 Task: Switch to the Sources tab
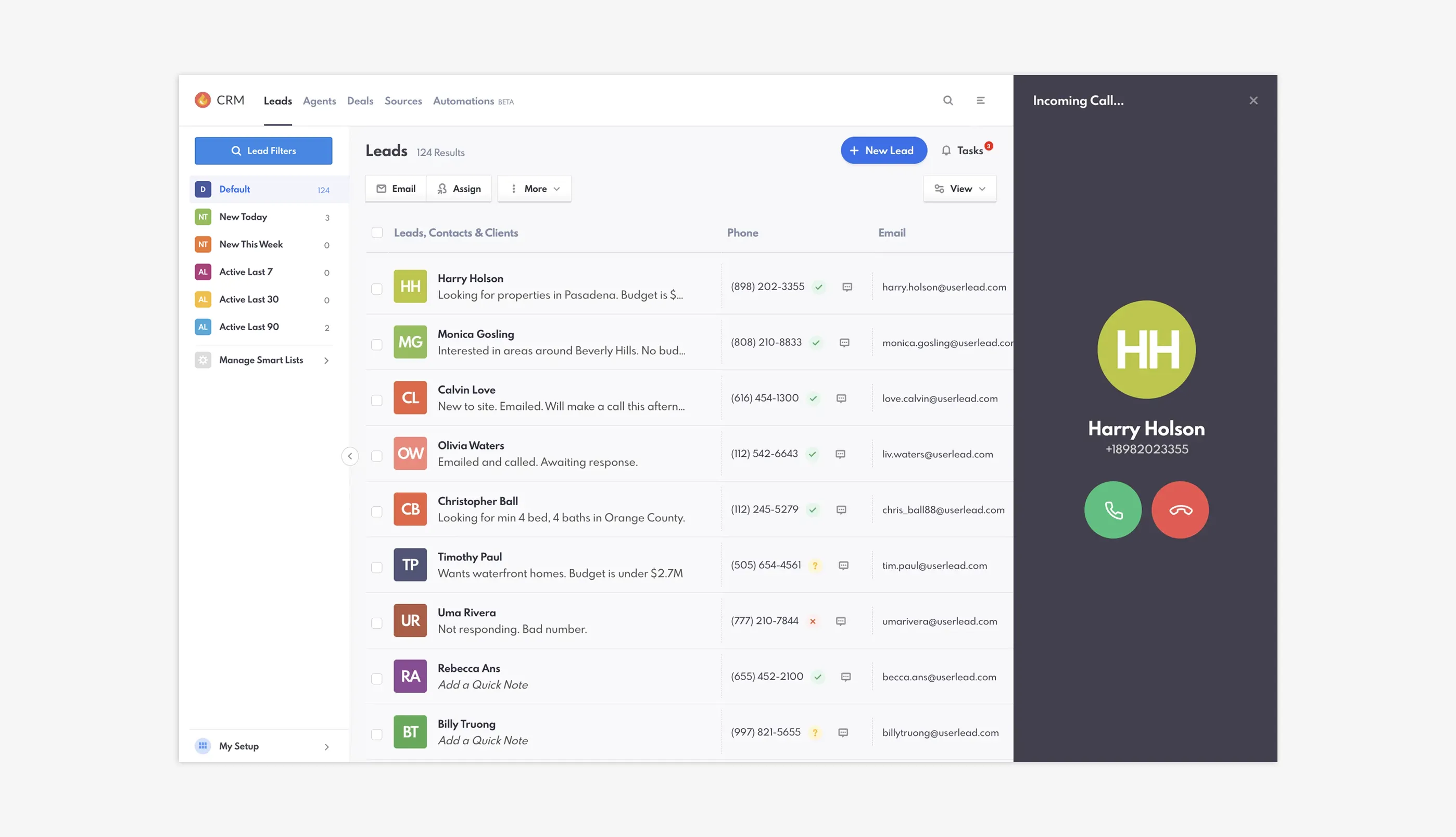click(x=403, y=101)
